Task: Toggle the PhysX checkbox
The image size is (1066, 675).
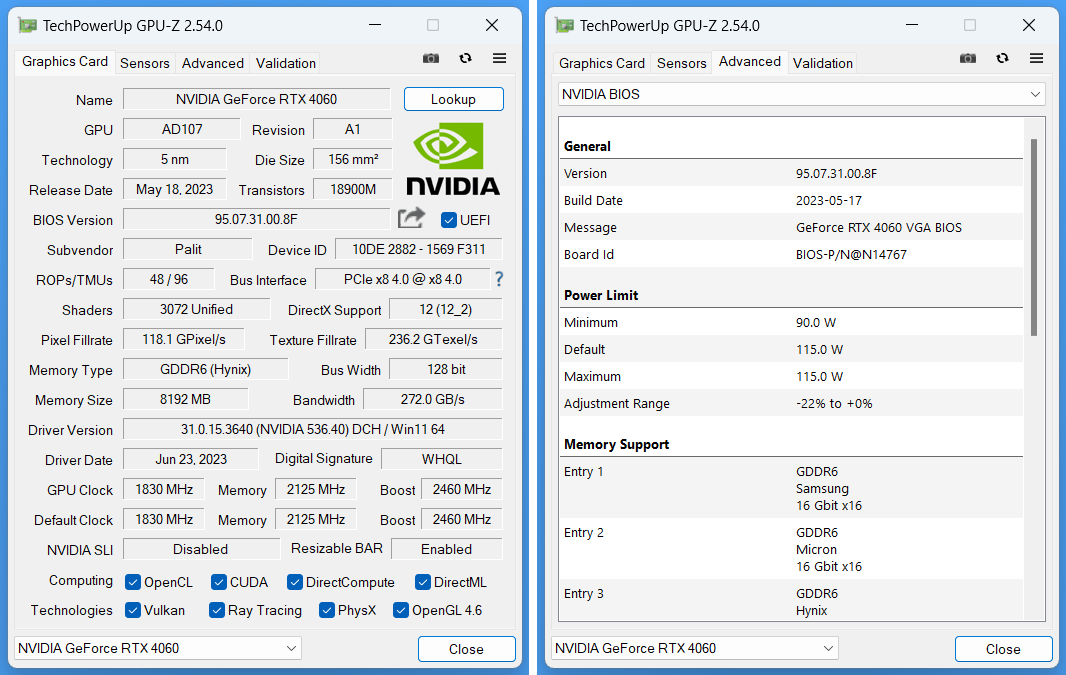Action: coord(327,610)
